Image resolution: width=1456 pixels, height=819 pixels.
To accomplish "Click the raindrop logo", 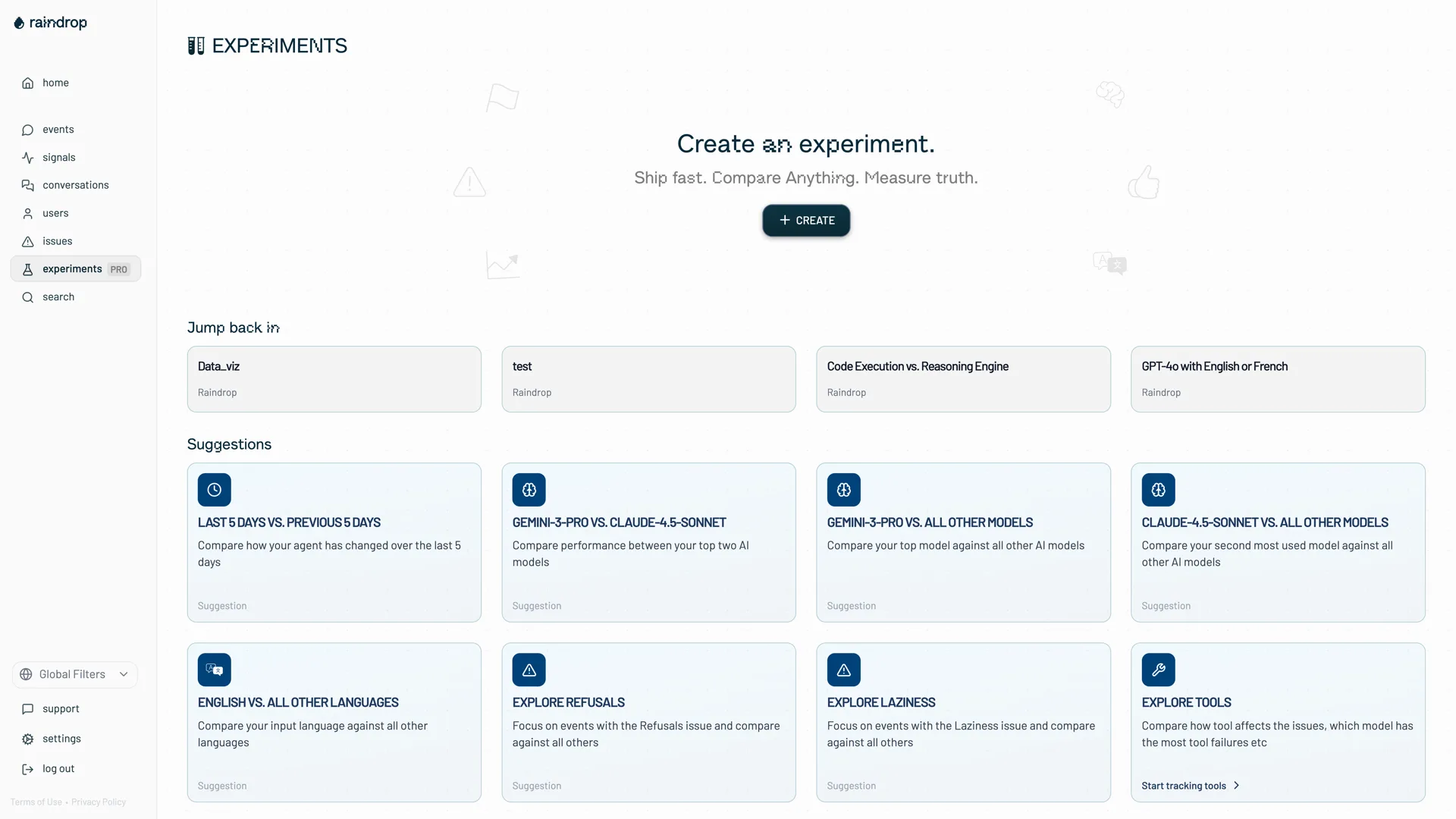I will click(50, 22).
